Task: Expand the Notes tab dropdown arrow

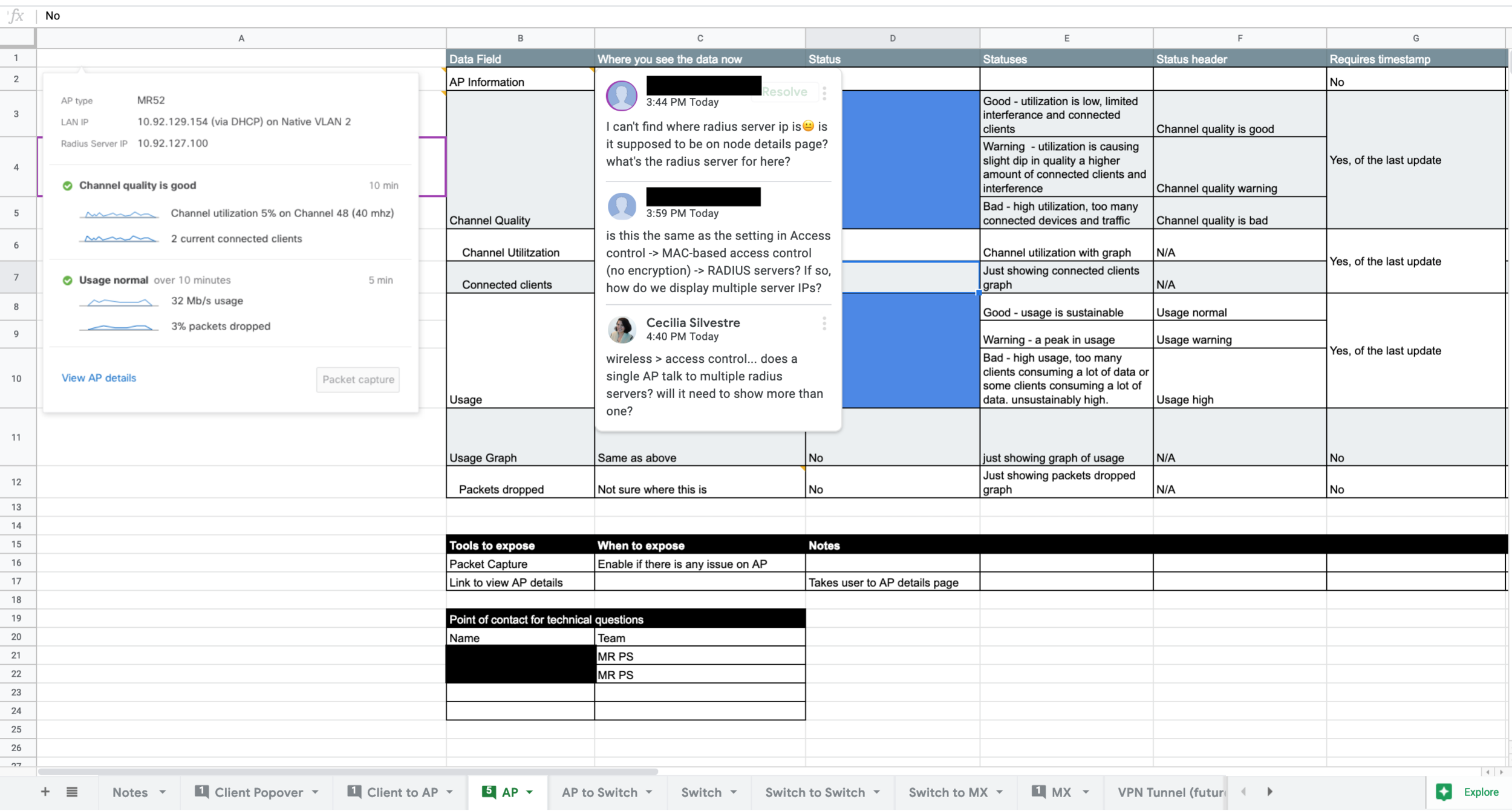Action: click(x=163, y=792)
